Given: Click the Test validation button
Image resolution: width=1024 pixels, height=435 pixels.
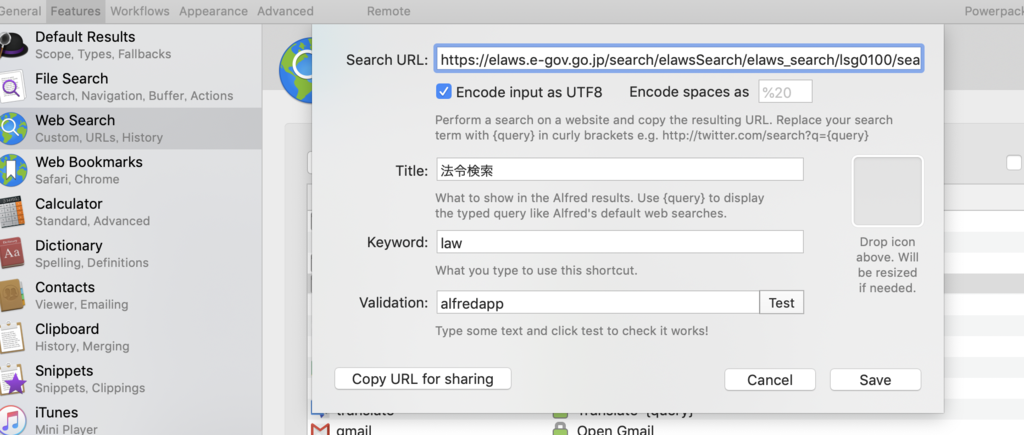Looking at the screenshot, I should click(x=782, y=302).
